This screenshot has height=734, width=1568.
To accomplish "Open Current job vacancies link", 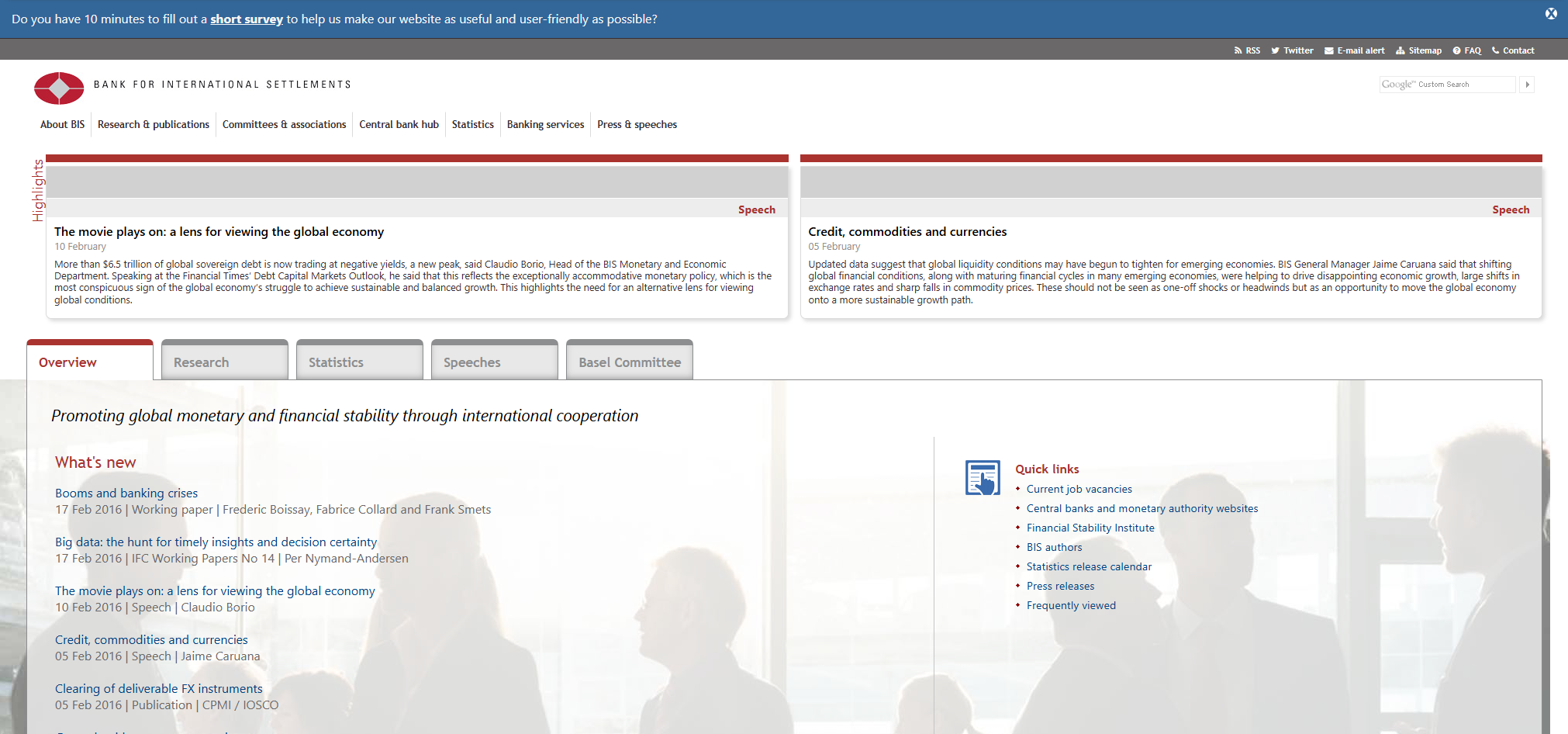I will tap(1079, 489).
